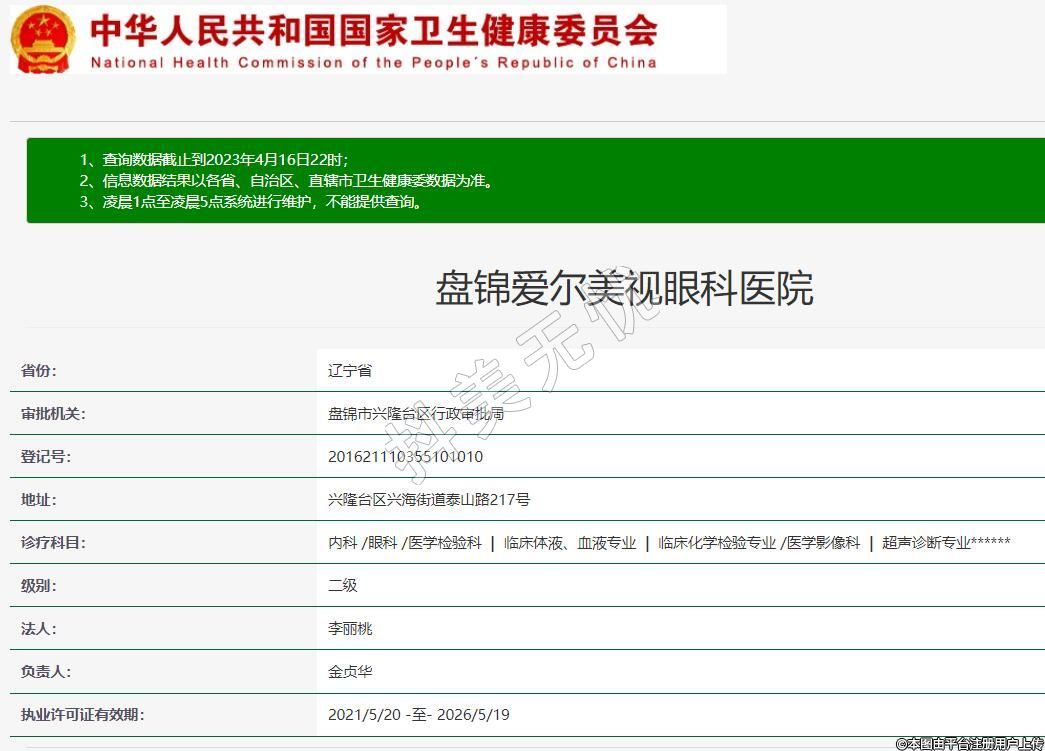
Task: Click legal representative name 李丽桃
Action: pyautogui.click(x=350, y=628)
